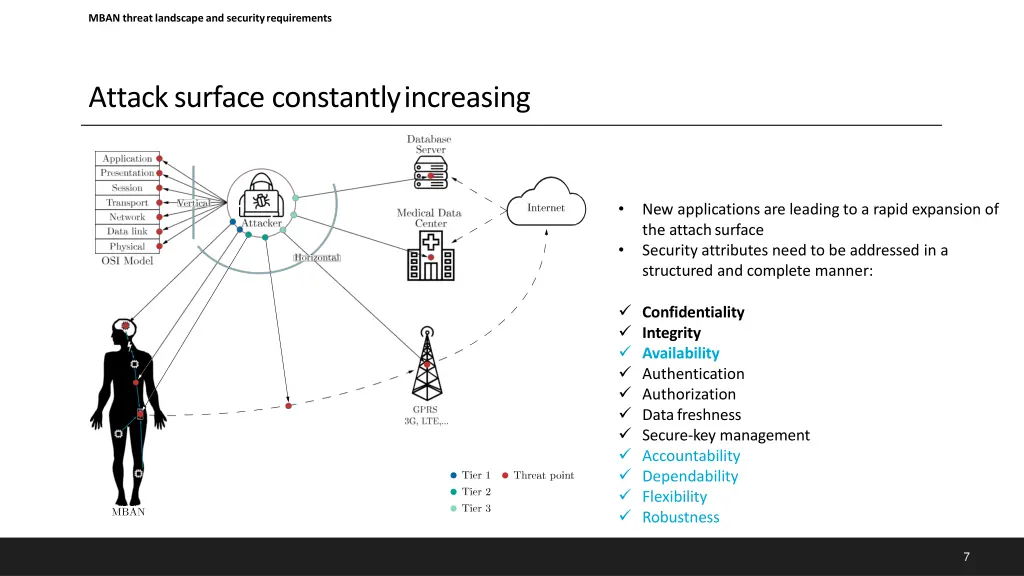Click the blue checkmark beside Availability

pos(625,351)
